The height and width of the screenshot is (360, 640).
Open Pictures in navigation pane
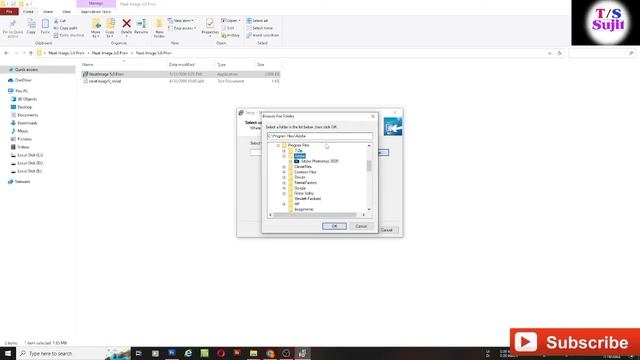24,139
